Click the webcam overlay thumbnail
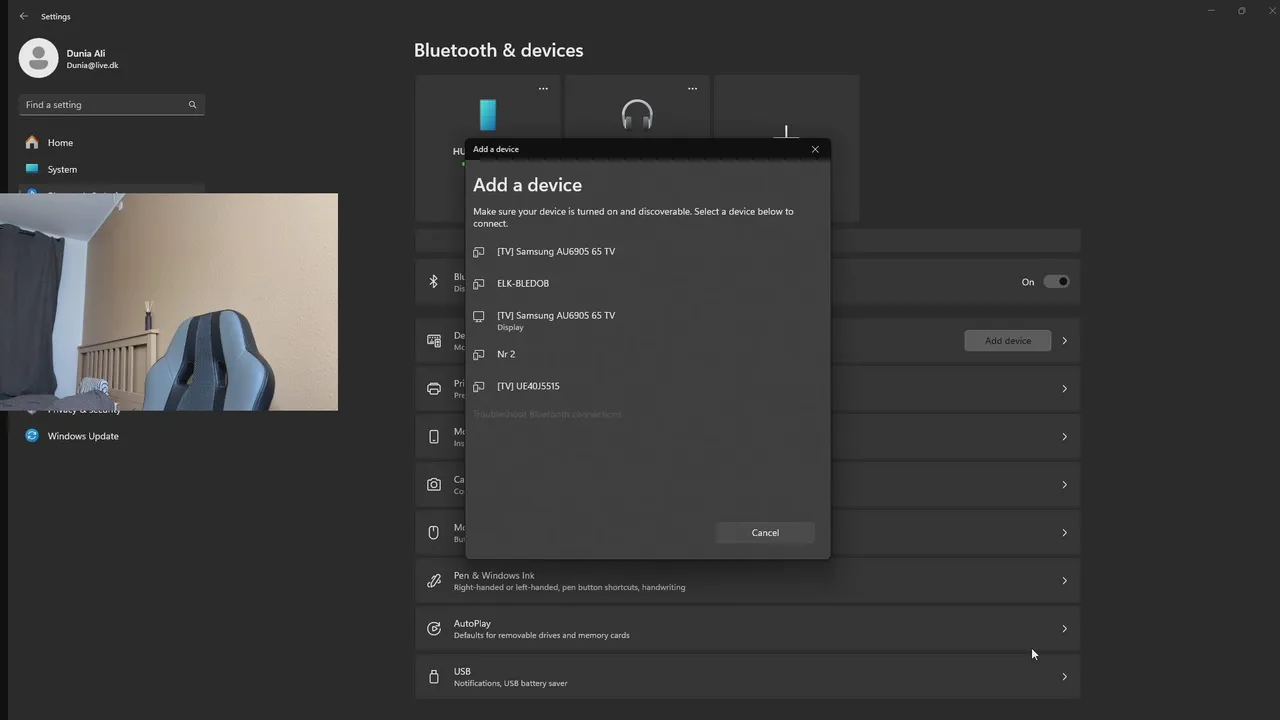The height and width of the screenshot is (720, 1280). [169, 302]
